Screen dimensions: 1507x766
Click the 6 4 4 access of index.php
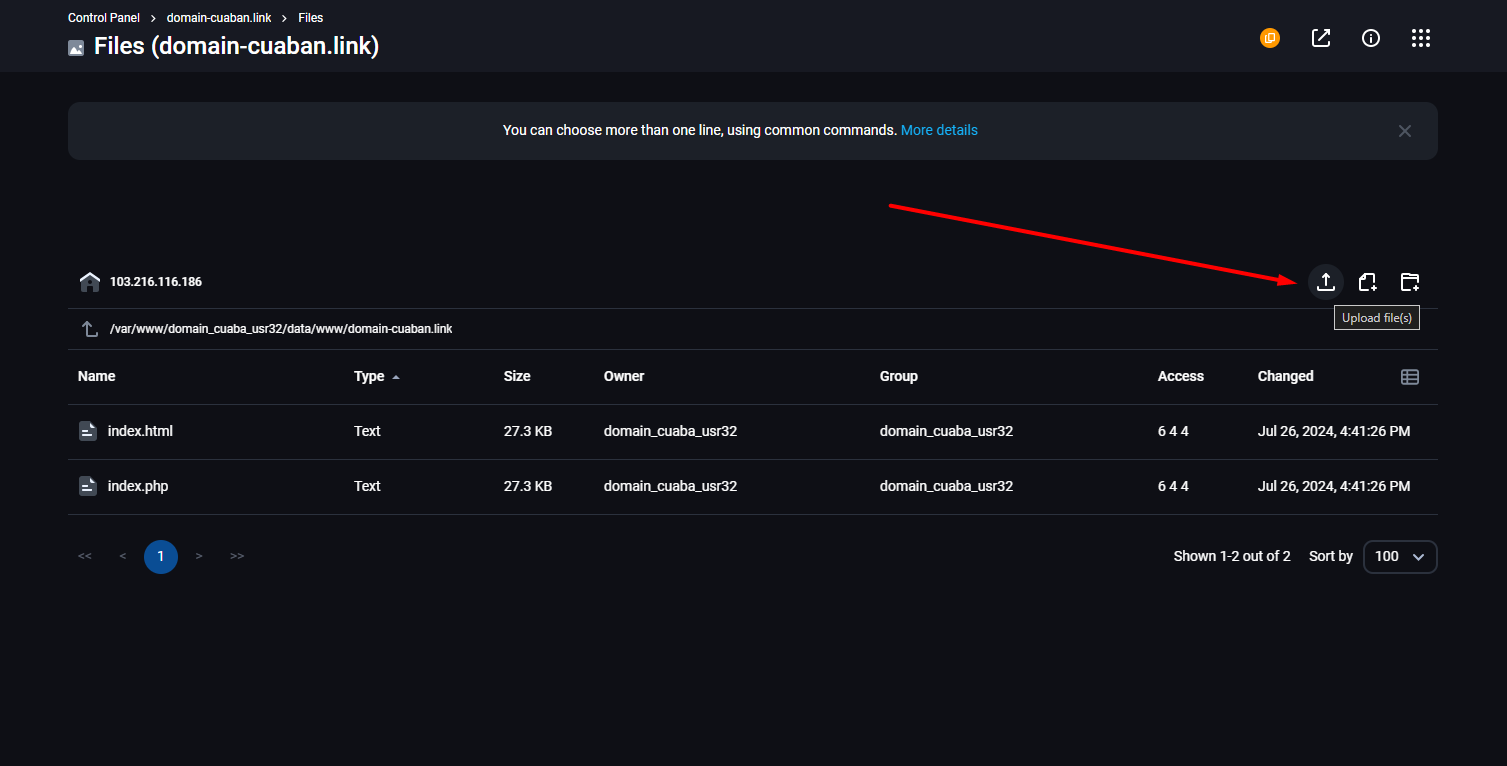click(1173, 486)
